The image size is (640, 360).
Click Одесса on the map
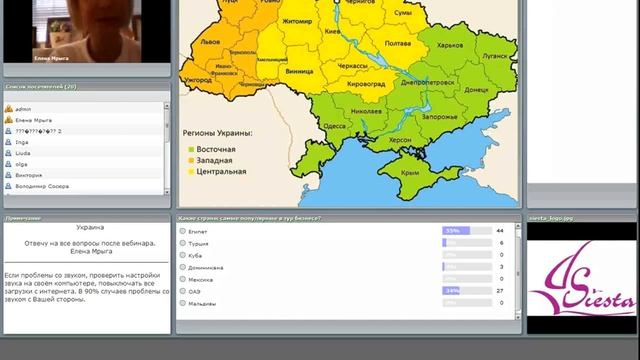pyautogui.click(x=335, y=126)
